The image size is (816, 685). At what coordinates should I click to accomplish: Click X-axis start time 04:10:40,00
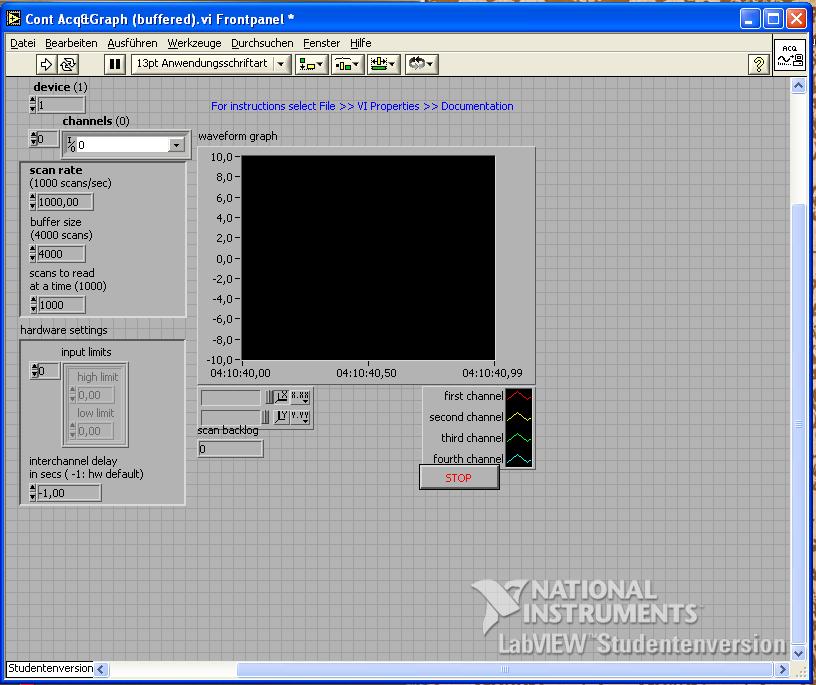point(240,373)
